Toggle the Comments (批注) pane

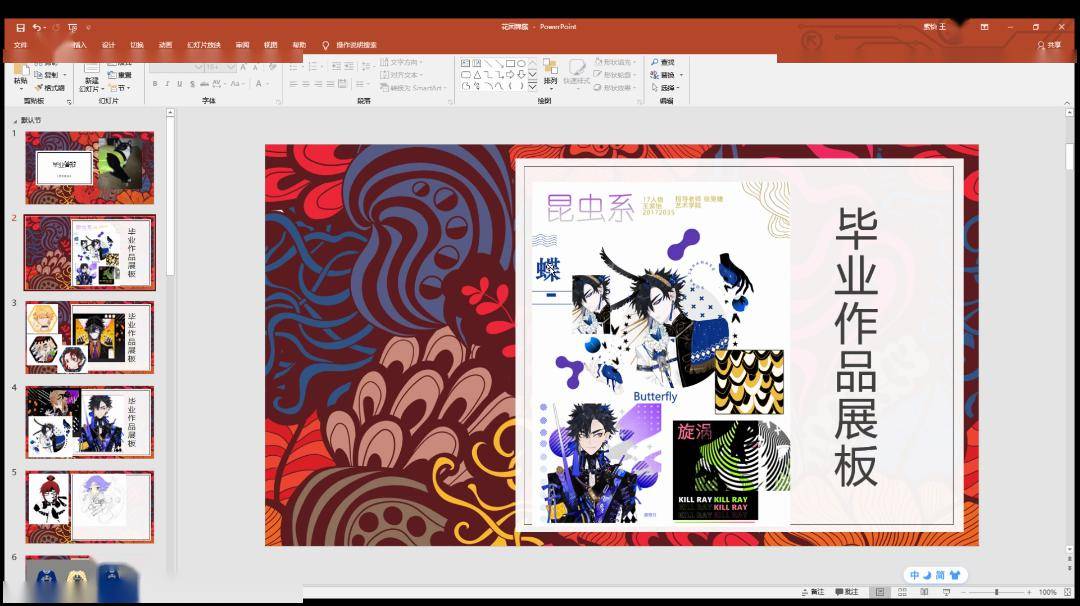tap(846, 592)
